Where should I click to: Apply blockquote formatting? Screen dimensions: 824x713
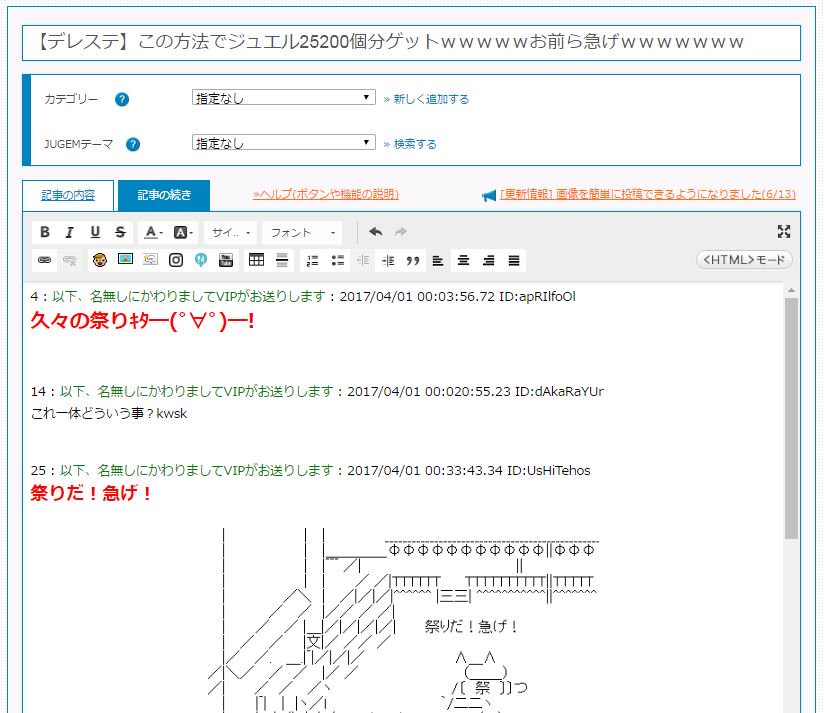pos(413,260)
